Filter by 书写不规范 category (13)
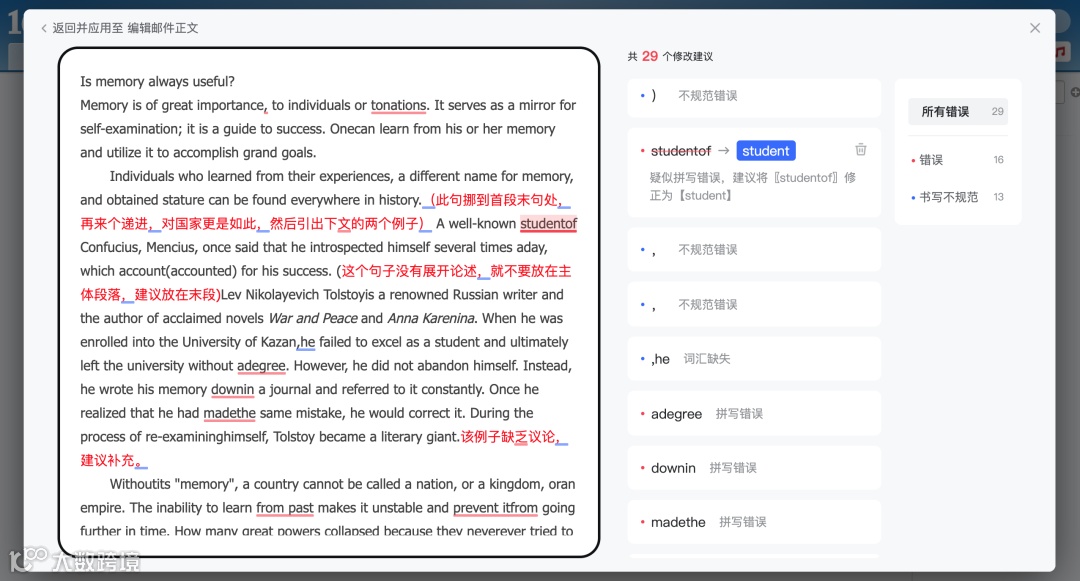Image resolution: width=1080 pixels, height=581 pixels. coord(957,197)
